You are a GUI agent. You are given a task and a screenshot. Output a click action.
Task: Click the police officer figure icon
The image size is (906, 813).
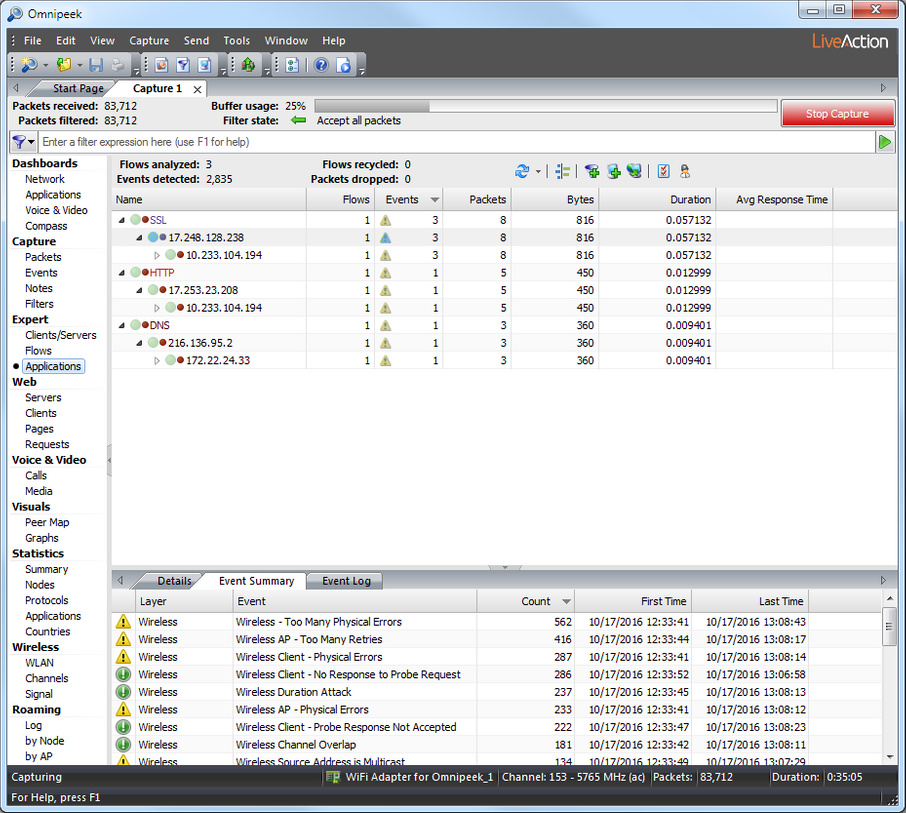click(685, 171)
